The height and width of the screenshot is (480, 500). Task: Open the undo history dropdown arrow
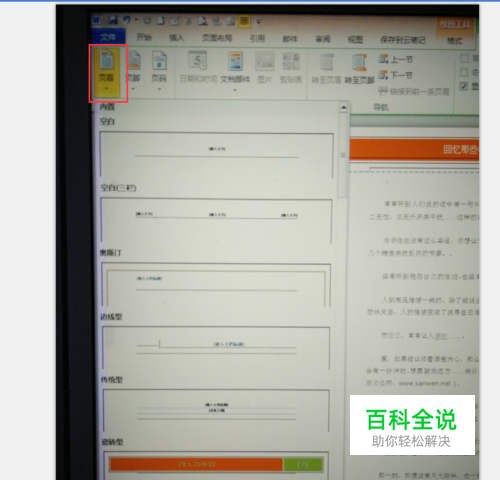tap(136, 20)
